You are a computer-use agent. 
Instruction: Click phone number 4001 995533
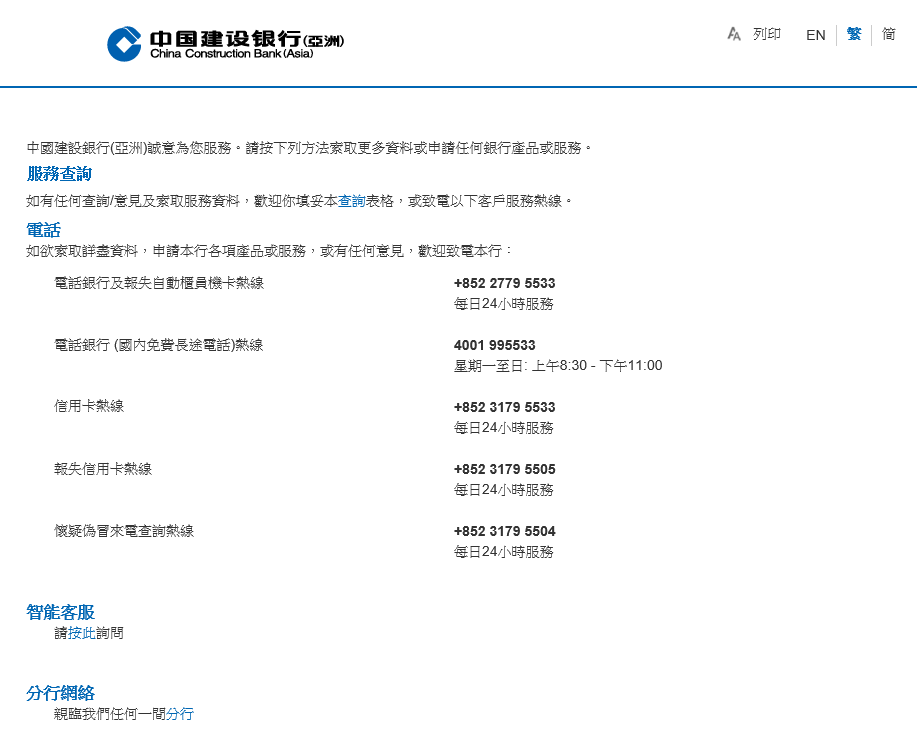(495, 346)
